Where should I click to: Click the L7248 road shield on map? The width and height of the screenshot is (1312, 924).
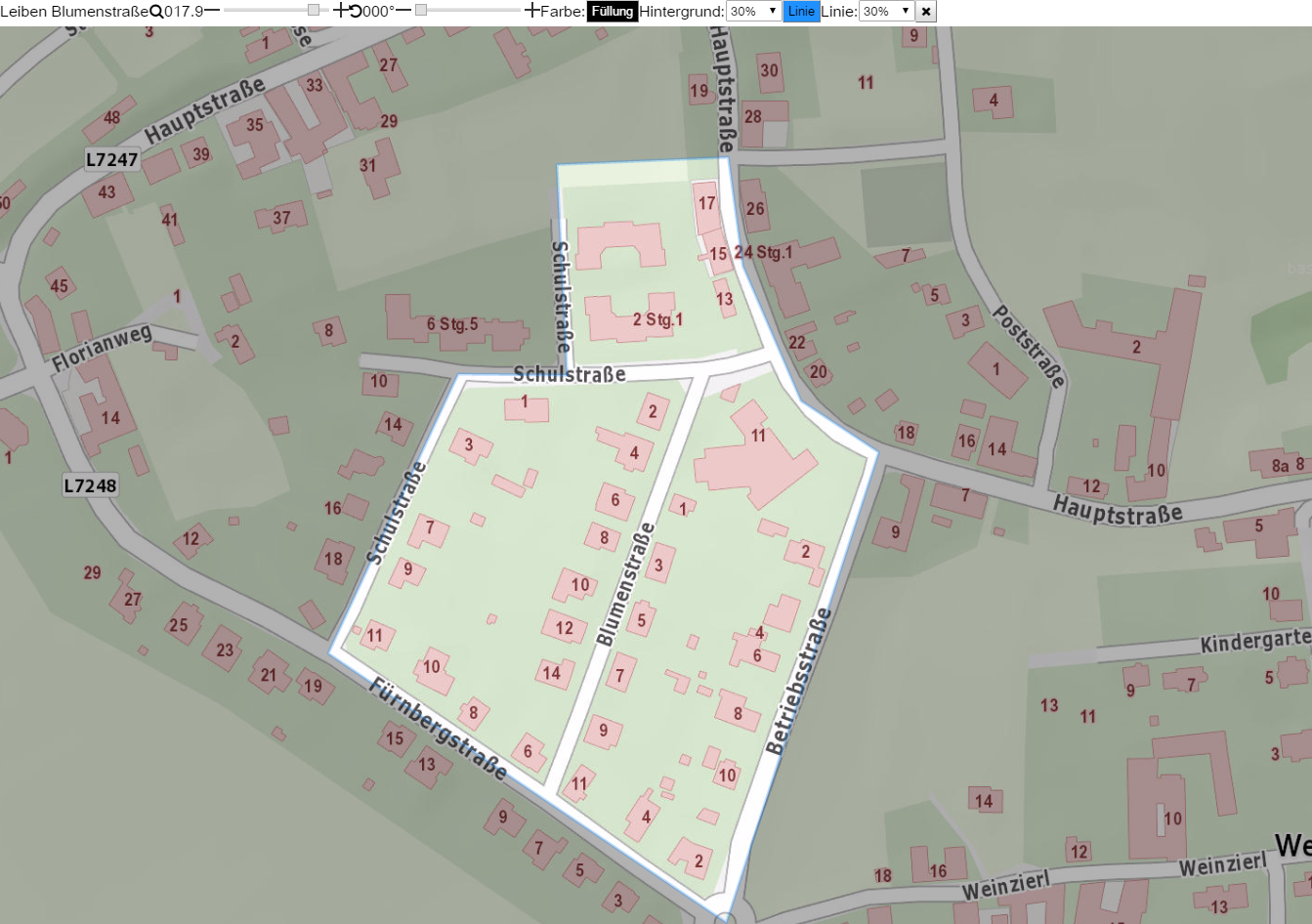pyautogui.click(x=90, y=485)
